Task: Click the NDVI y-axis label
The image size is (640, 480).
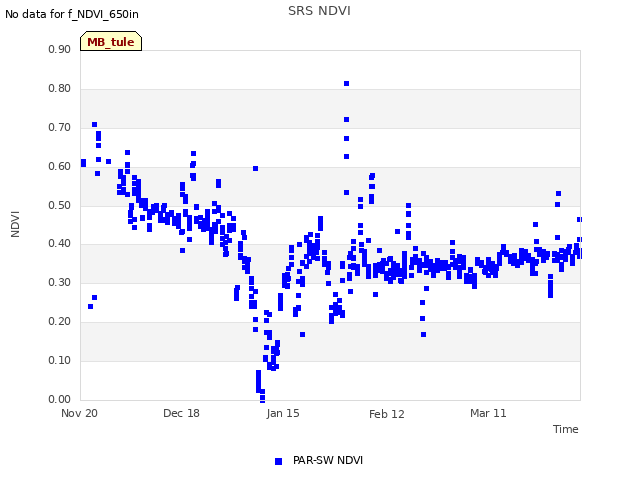Action: pos(15,224)
